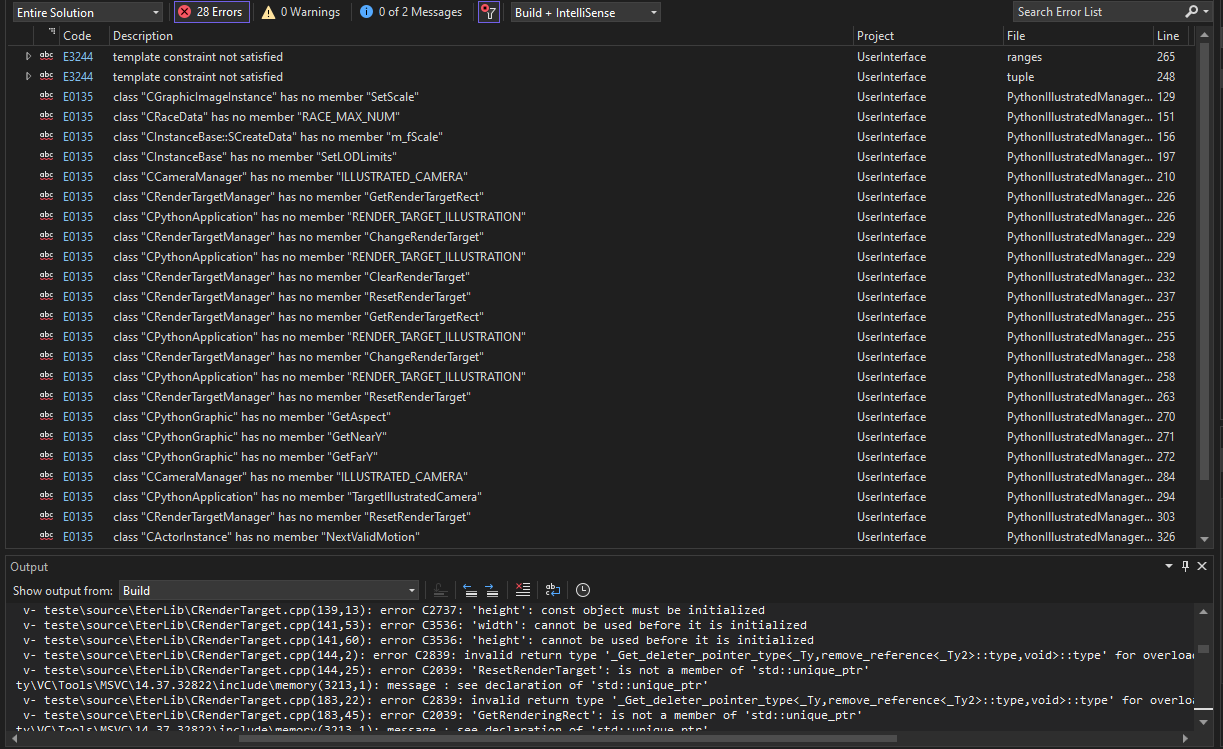Expand the first E3244 template constraint error
Screen dimensions: 1223x749
pyautogui.click(x=27, y=56)
